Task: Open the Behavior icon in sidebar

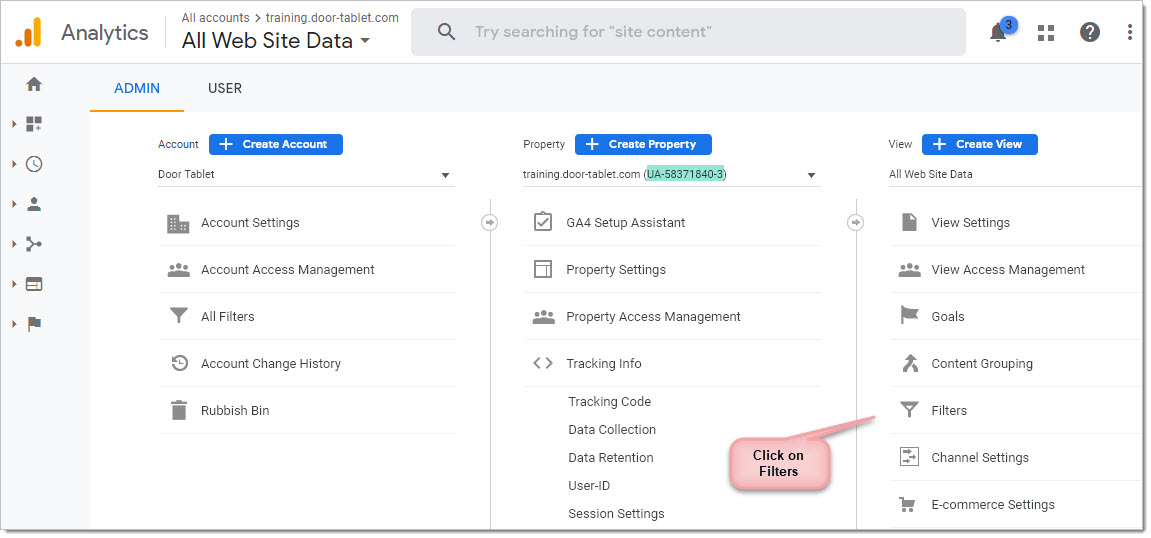Action: pos(34,284)
